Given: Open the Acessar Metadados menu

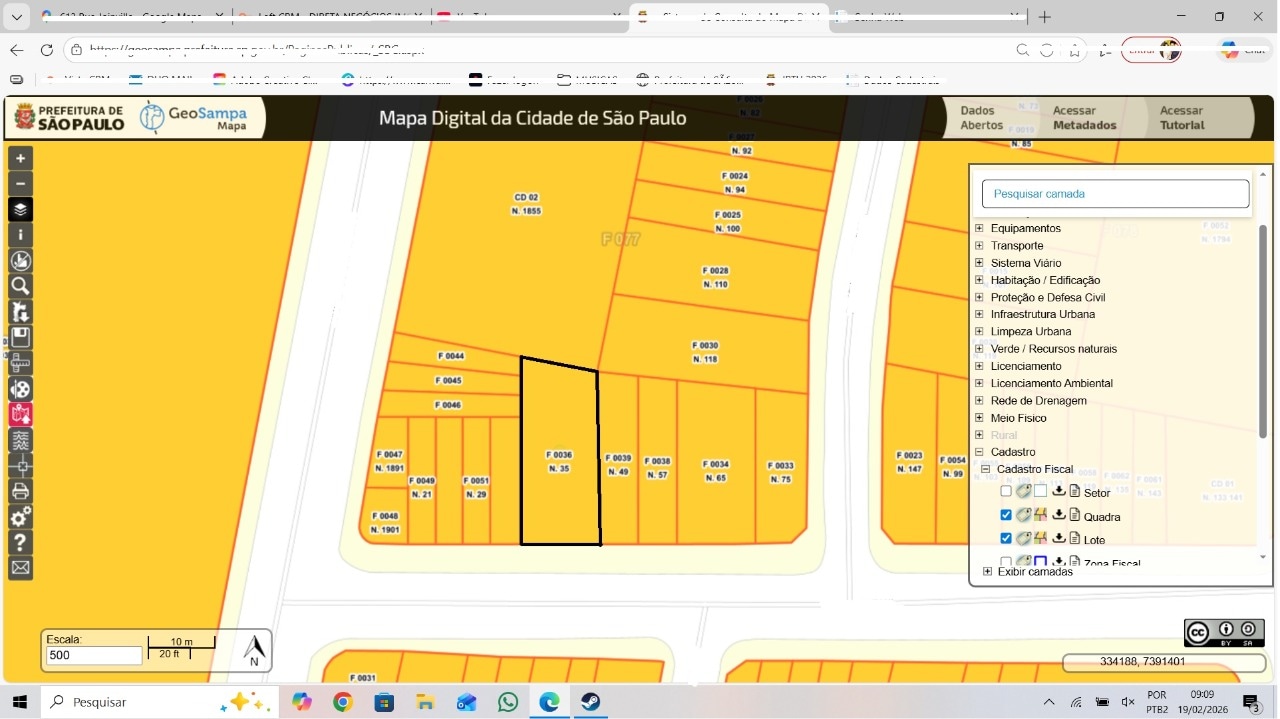Looking at the screenshot, I should (x=1084, y=118).
